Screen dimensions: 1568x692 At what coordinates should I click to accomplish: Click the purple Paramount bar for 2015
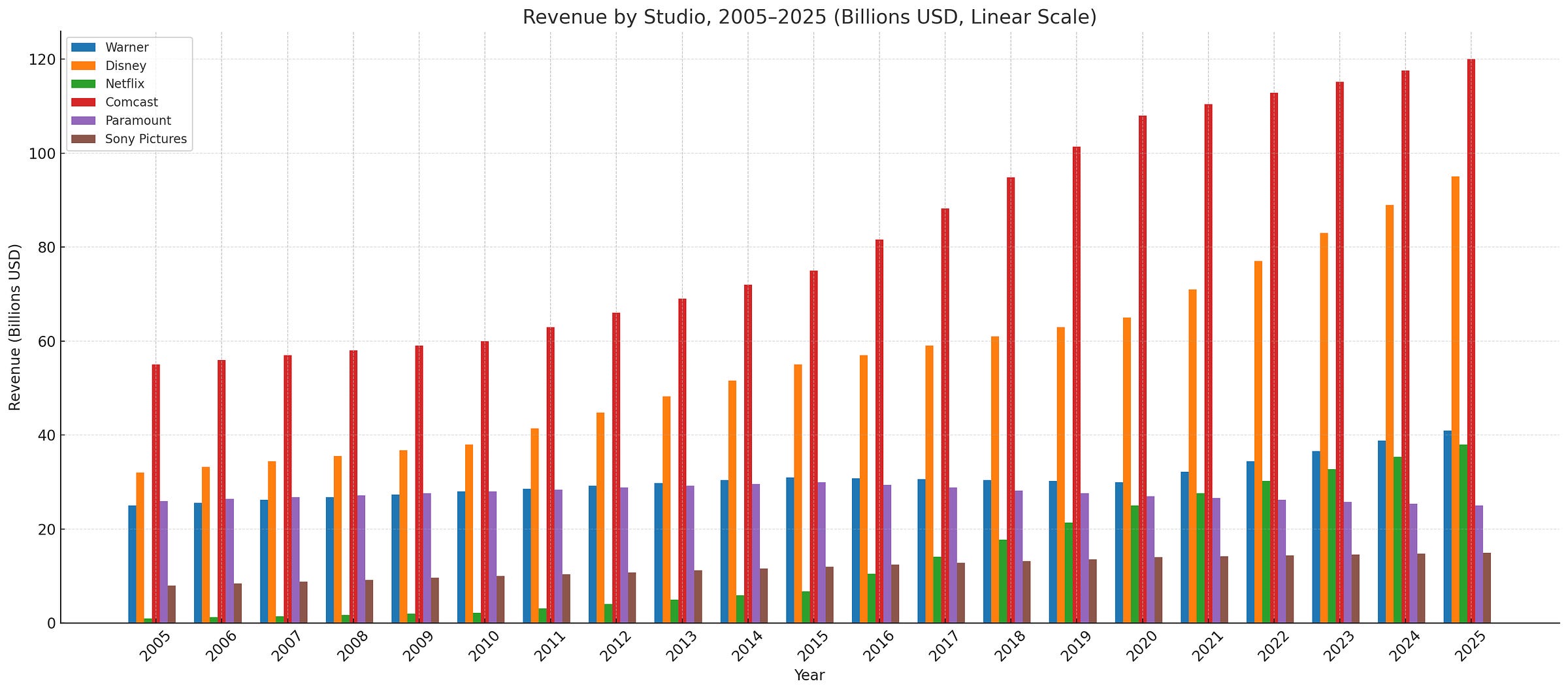822,553
